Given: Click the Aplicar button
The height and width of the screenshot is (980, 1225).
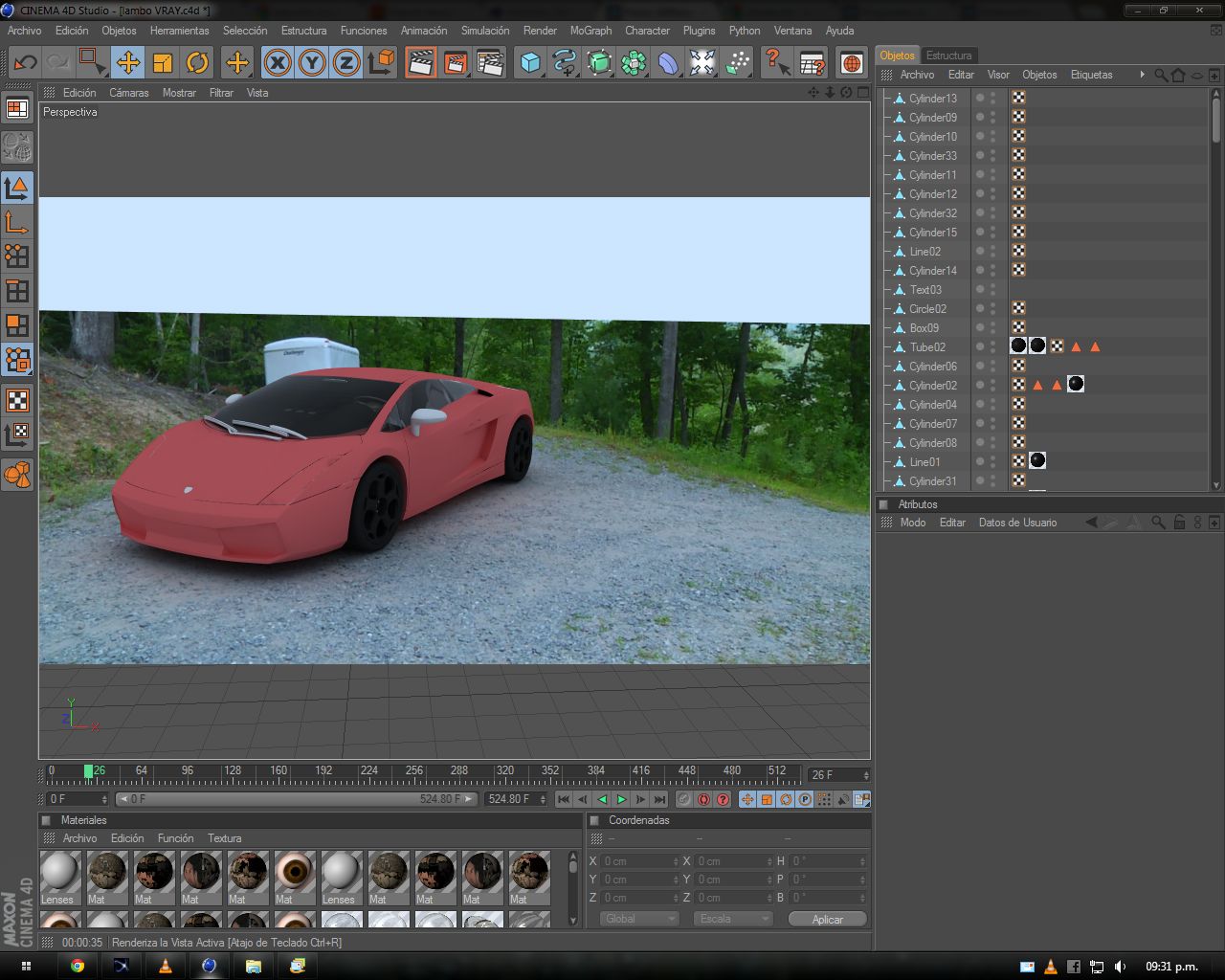Looking at the screenshot, I should (827, 919).
